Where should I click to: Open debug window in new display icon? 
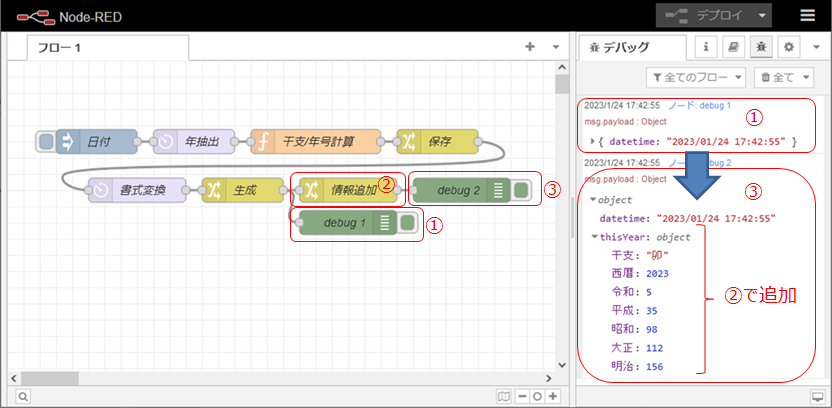(816, 396)
